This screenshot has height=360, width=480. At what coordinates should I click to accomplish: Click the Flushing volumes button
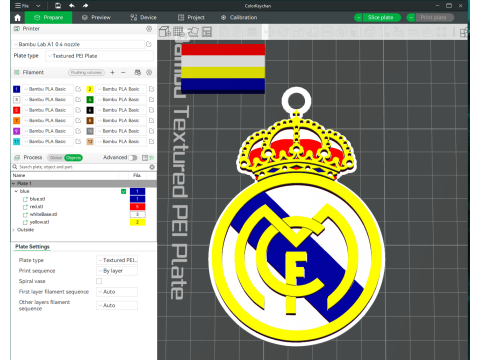(86, 72)
